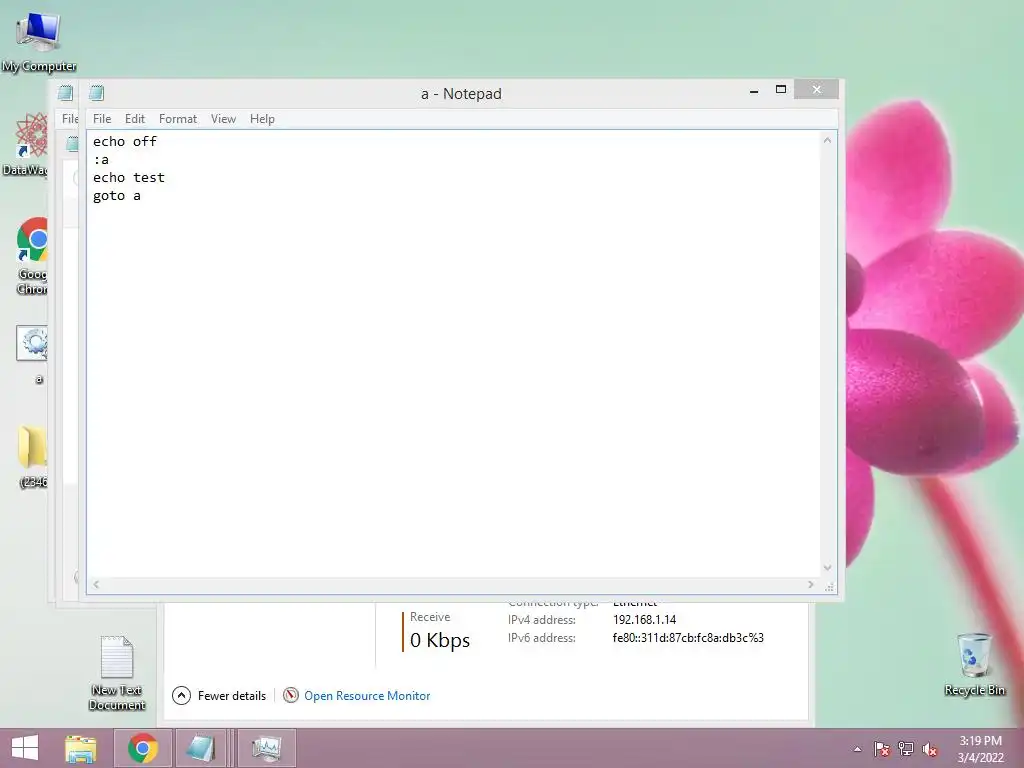Close the a - Notepad window
Viewport: 1024px width, 768px height.
[x=816, y=89]
